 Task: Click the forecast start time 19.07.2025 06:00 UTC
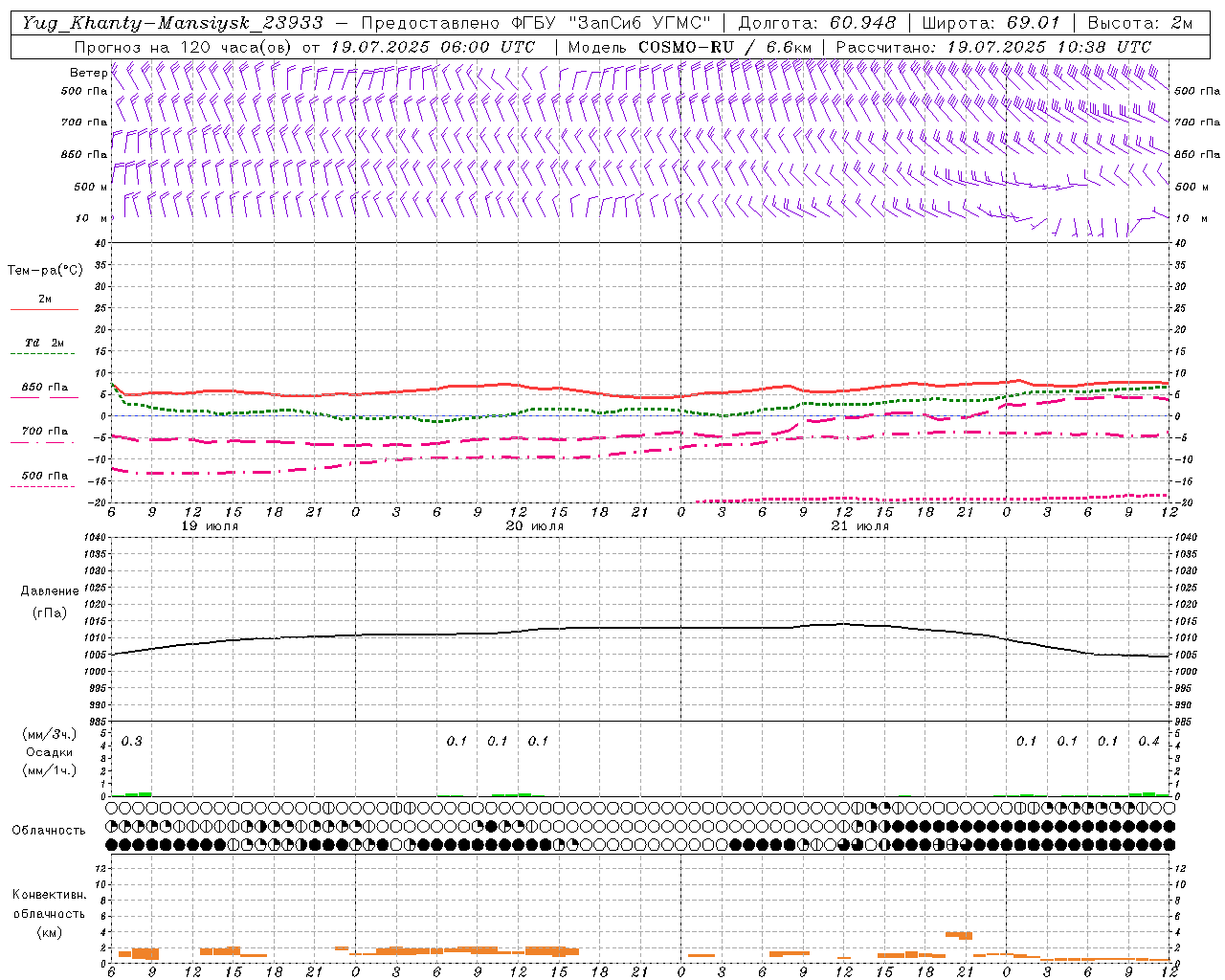[433, 46]
